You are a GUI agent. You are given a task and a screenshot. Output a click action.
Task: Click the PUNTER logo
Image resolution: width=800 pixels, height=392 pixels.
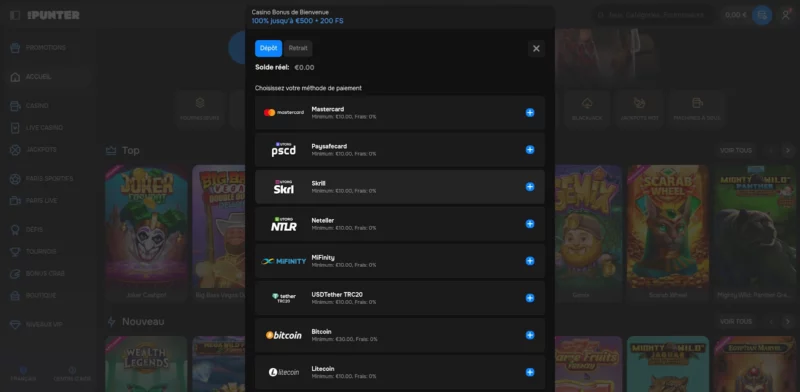coord(54,15)
